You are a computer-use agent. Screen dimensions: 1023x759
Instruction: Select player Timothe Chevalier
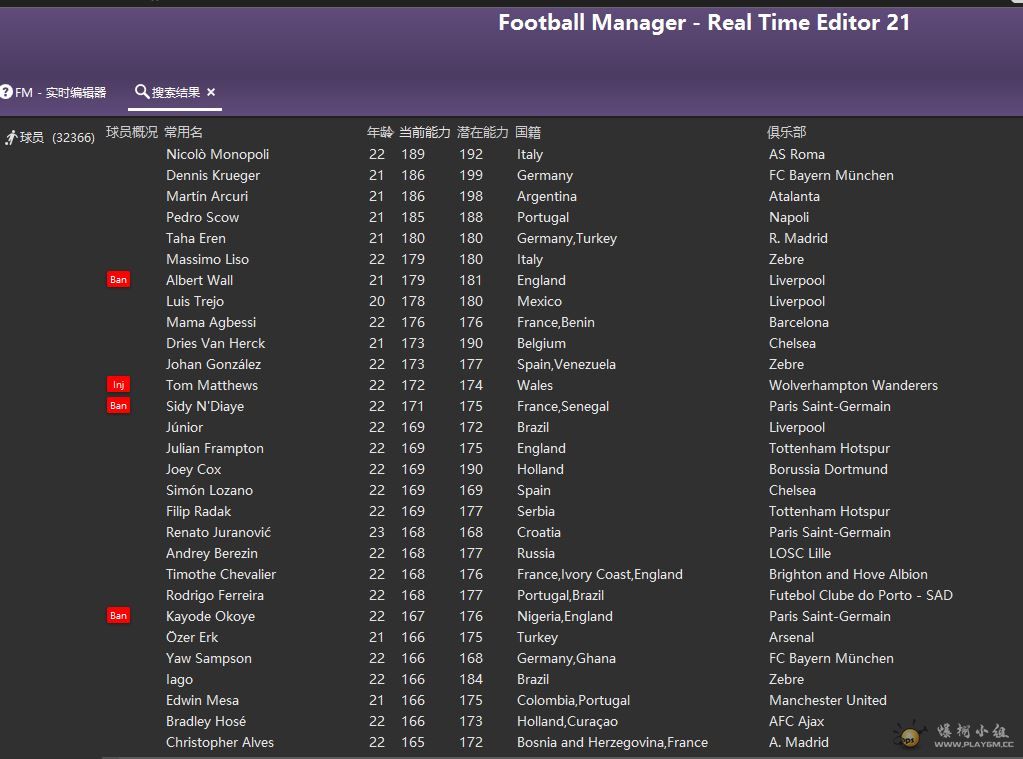[221, 574]
